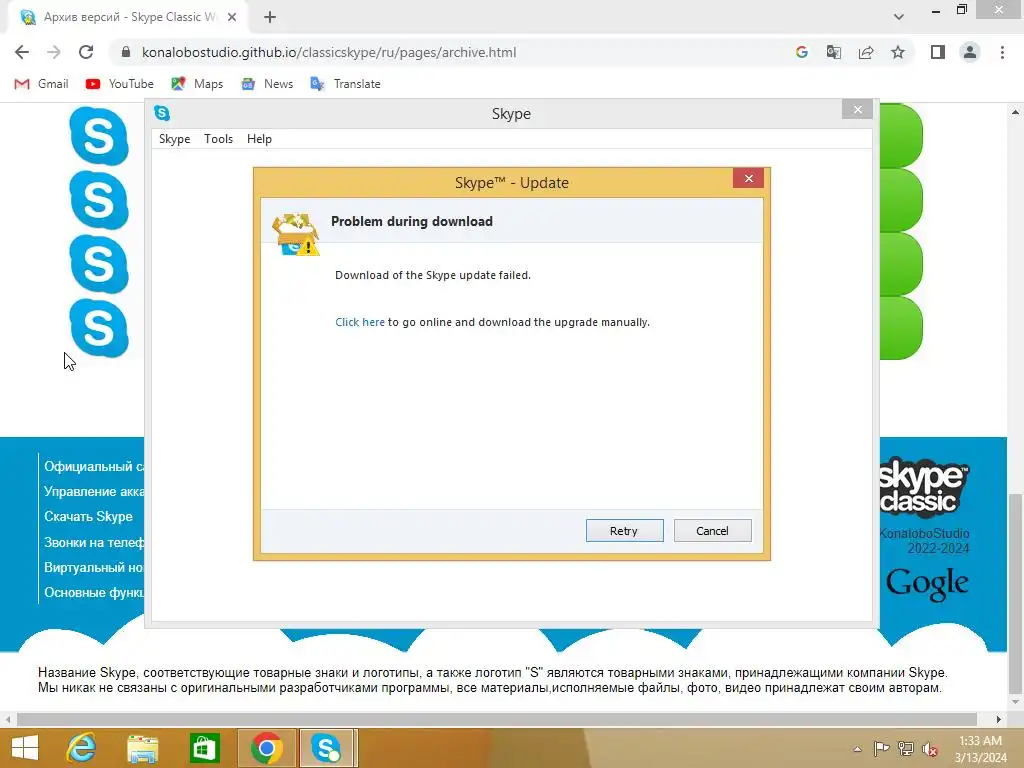Click the bottom Skype logo above the cursor
This screenshot has width=1024, height=768.
coord(99,328)
